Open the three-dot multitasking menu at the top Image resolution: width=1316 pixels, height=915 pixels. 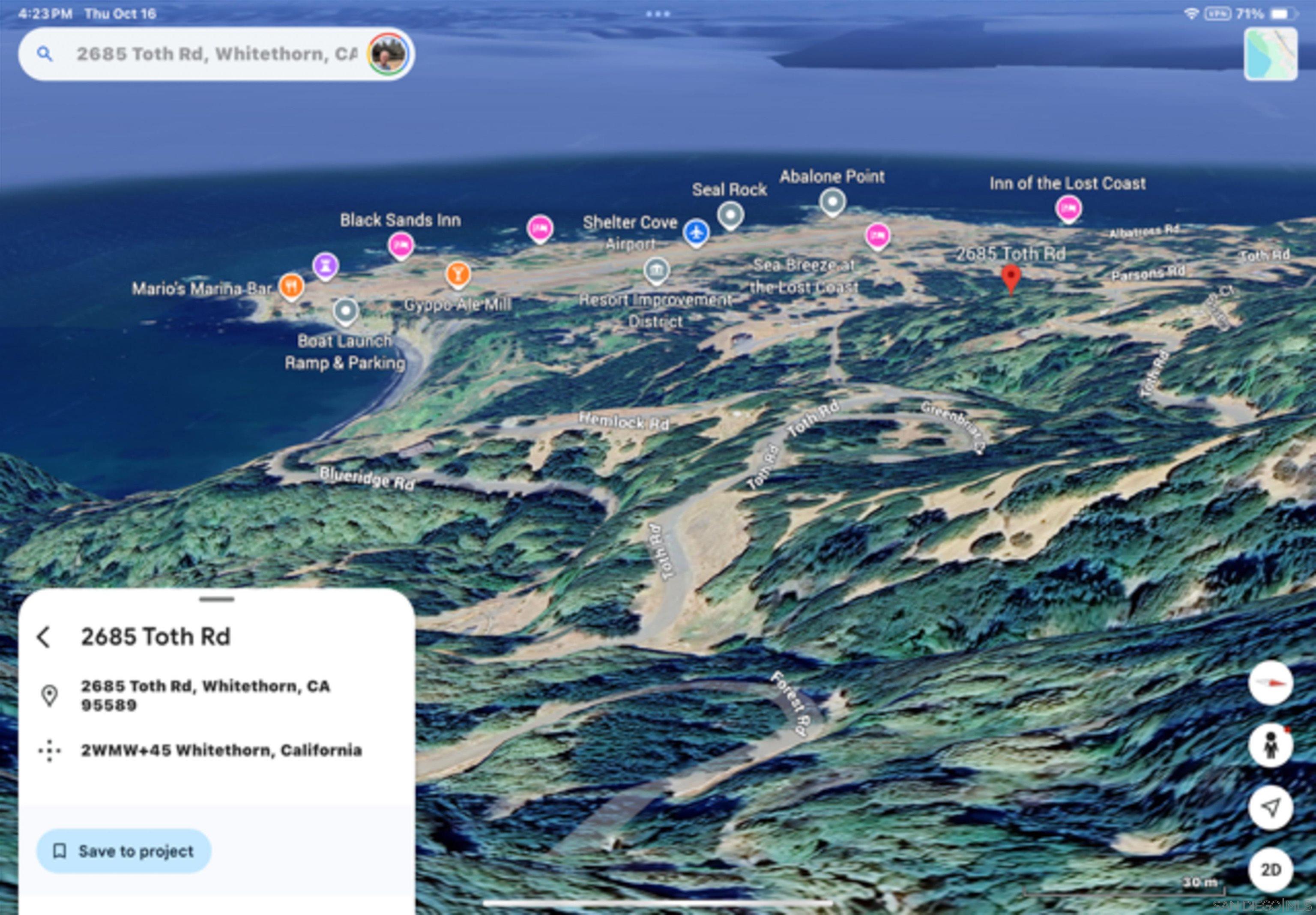click(658, 14)
